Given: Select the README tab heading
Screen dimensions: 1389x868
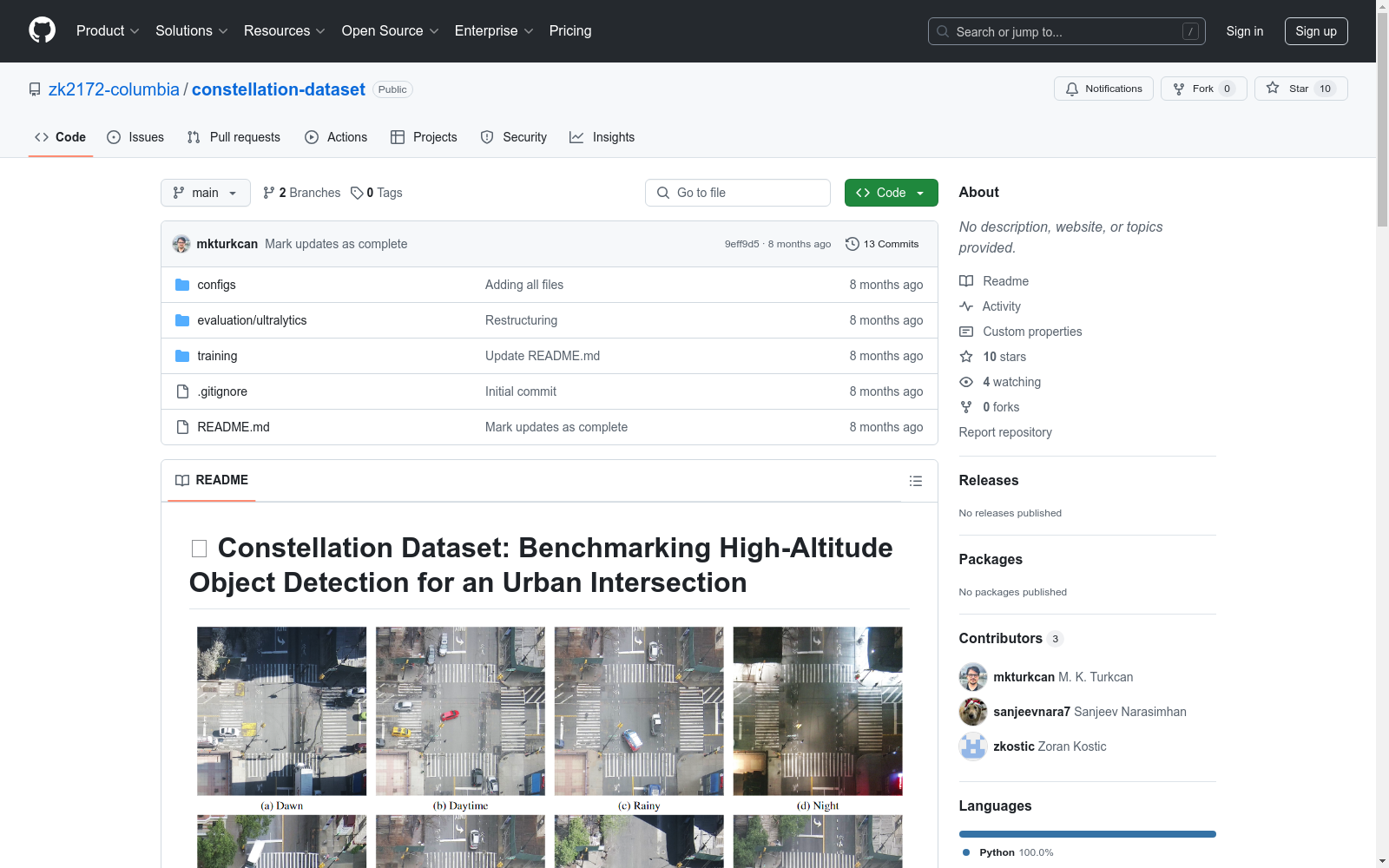Looking at the screenshot, I should coord(212,480).
